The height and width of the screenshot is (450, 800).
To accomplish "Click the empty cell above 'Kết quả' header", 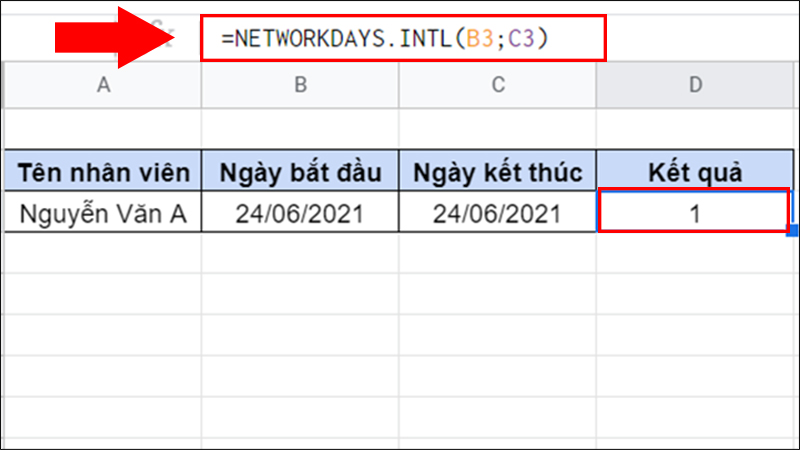I will (x=696, y=128).
